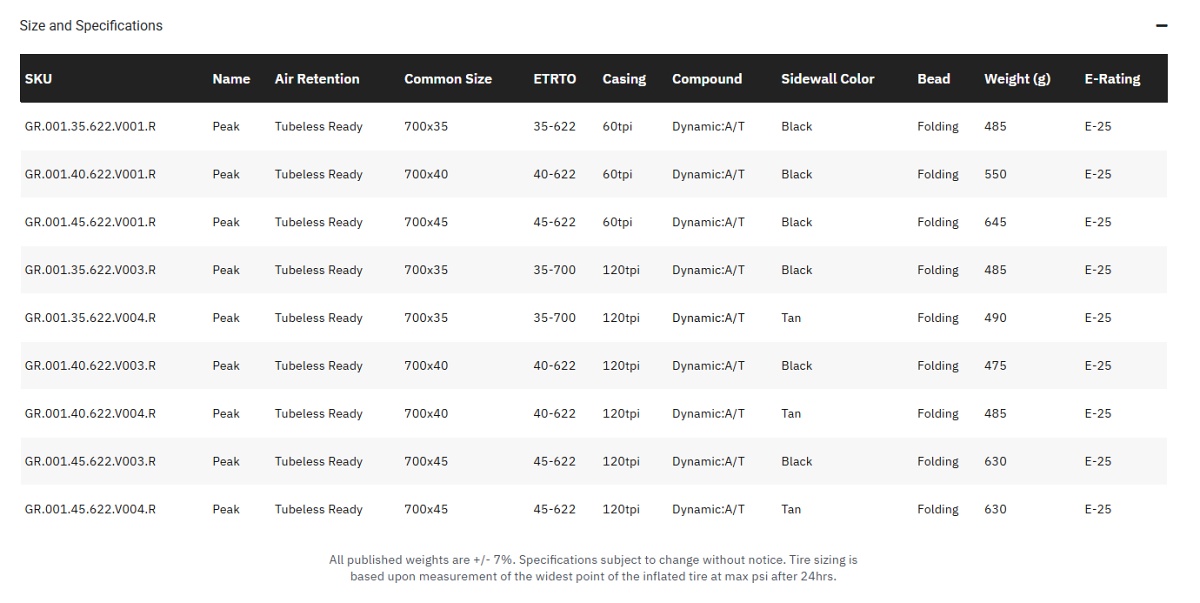The width and height of the screenshot is (1200, 603).
Task: Select SKU GR.001.40.622.V001.R
Action: click(x=90, y=175)
